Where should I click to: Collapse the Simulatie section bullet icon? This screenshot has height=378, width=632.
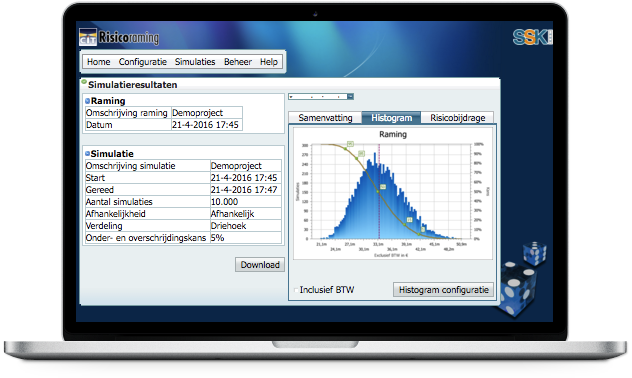(x=87, y=154)
